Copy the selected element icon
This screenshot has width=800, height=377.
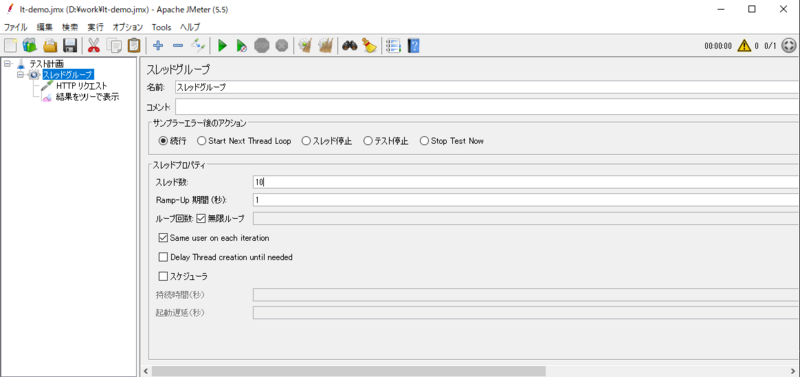coord(114,46)
